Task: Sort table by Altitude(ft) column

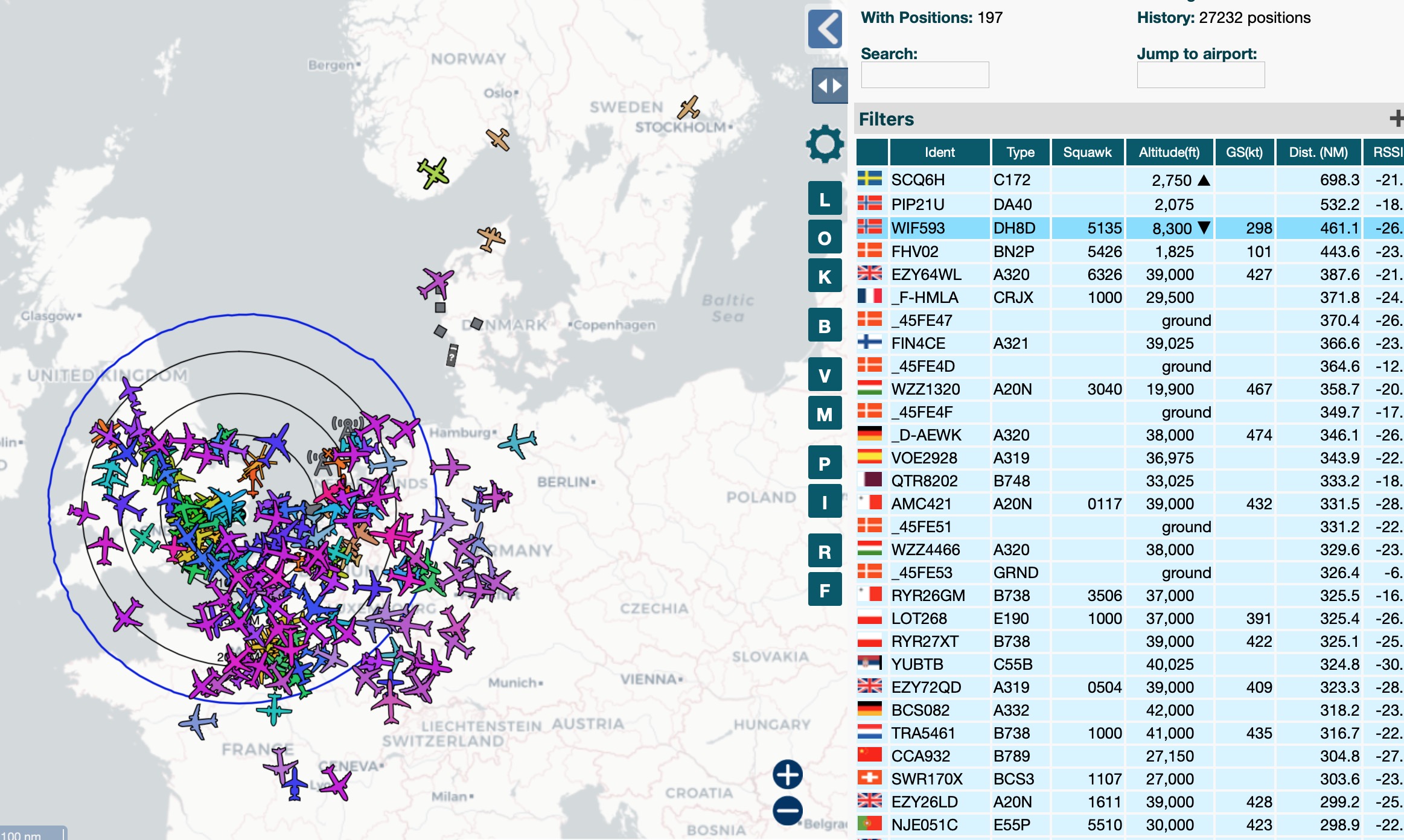Action: [x=1169, y=152]
